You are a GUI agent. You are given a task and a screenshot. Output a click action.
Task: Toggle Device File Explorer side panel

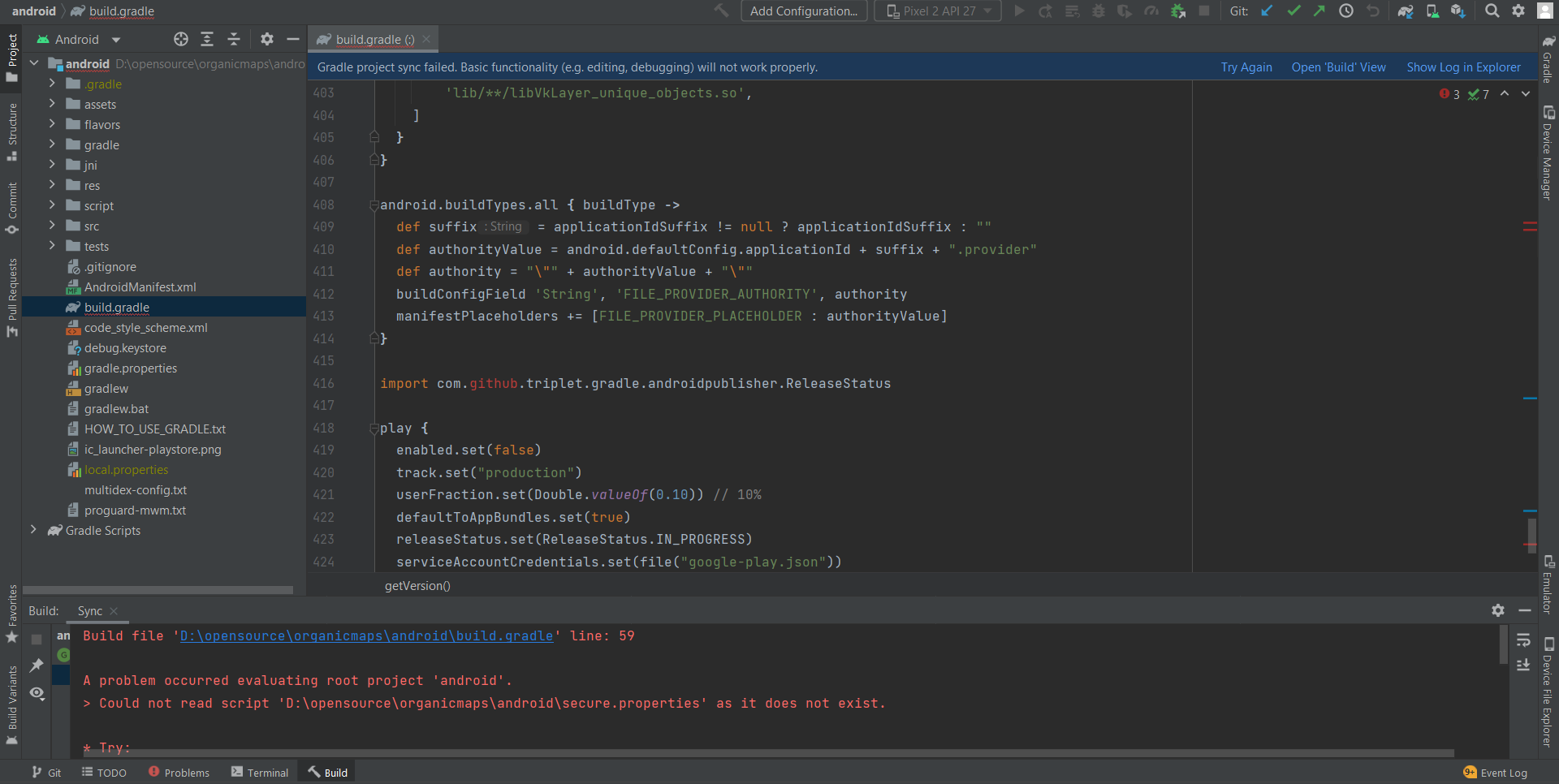tap(1548, 691)
